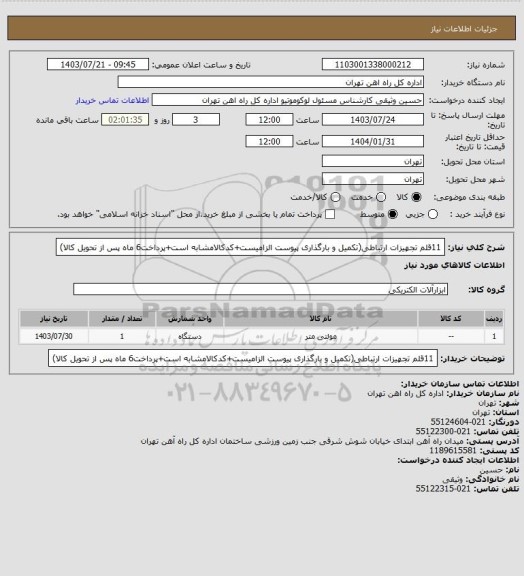Image resolution: width=524 pixels, height=576 pixels.
Task: Select the متوسط purchase type radio
Action: pyautogui.click(x=393, y=214)
